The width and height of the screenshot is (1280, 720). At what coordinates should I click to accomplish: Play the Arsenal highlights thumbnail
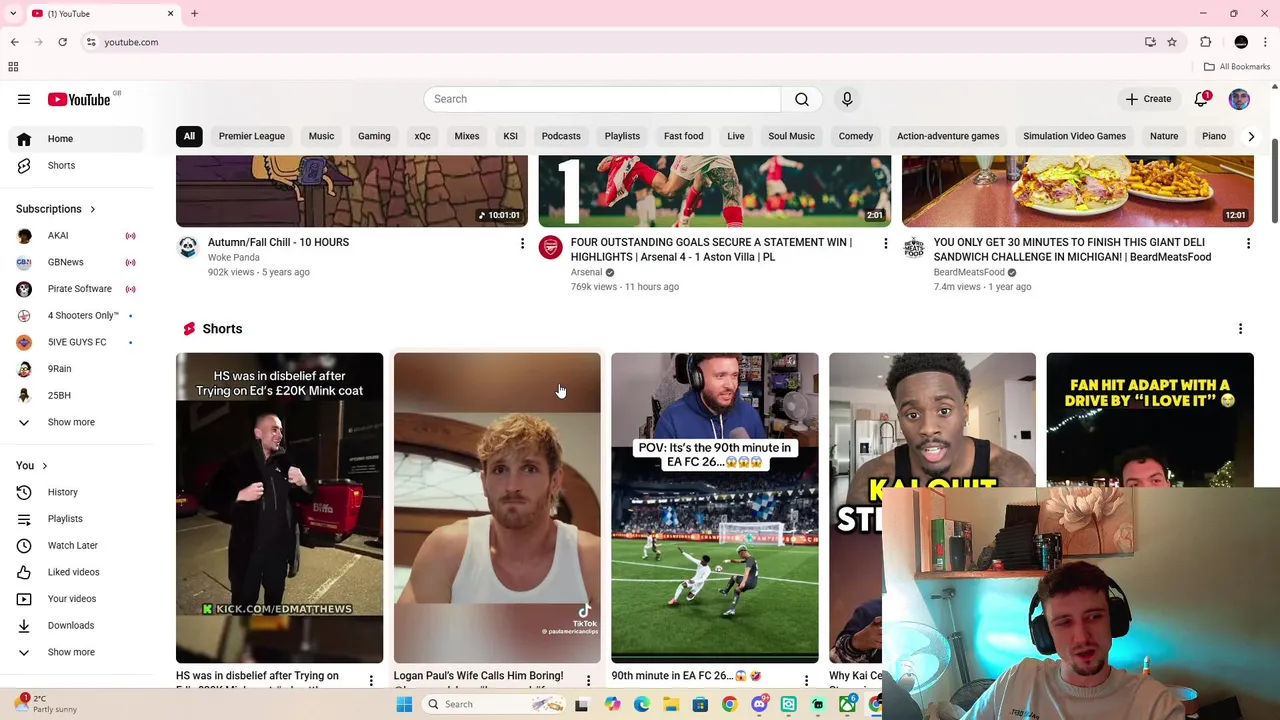tap(714, 191)
